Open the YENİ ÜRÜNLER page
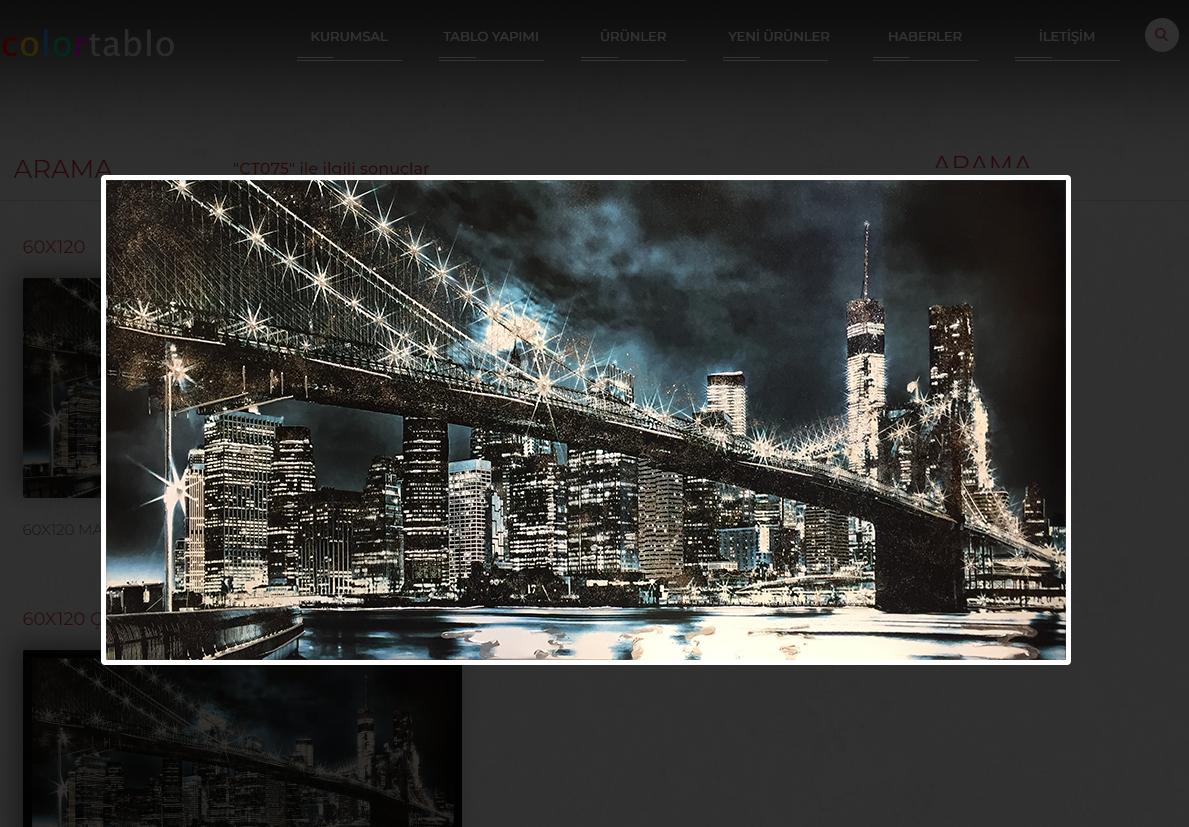Screen dimensions: 1189x827 coord(778,36)
